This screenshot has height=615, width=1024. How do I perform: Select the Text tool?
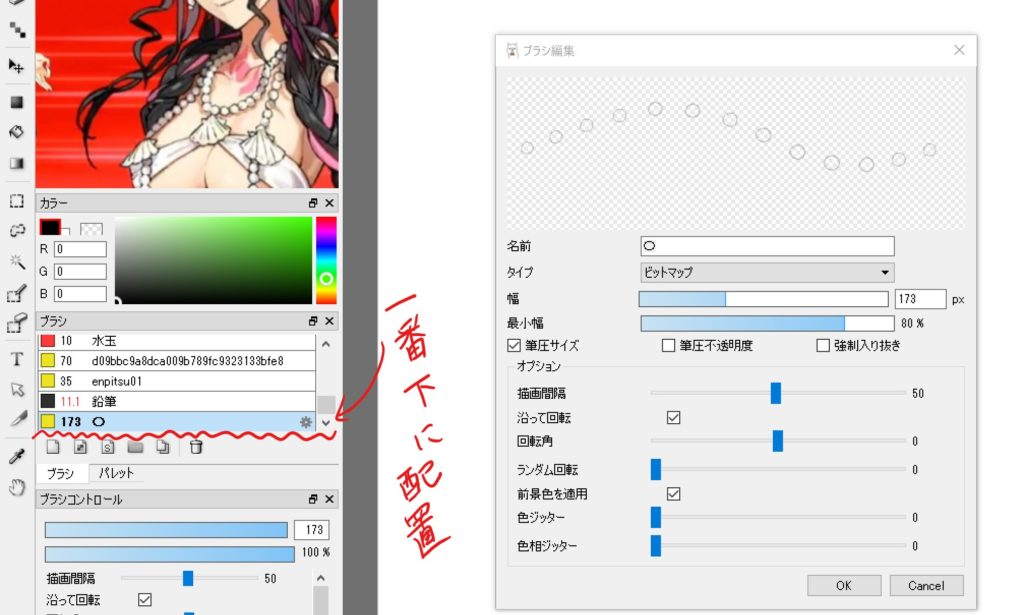[16, 359]
